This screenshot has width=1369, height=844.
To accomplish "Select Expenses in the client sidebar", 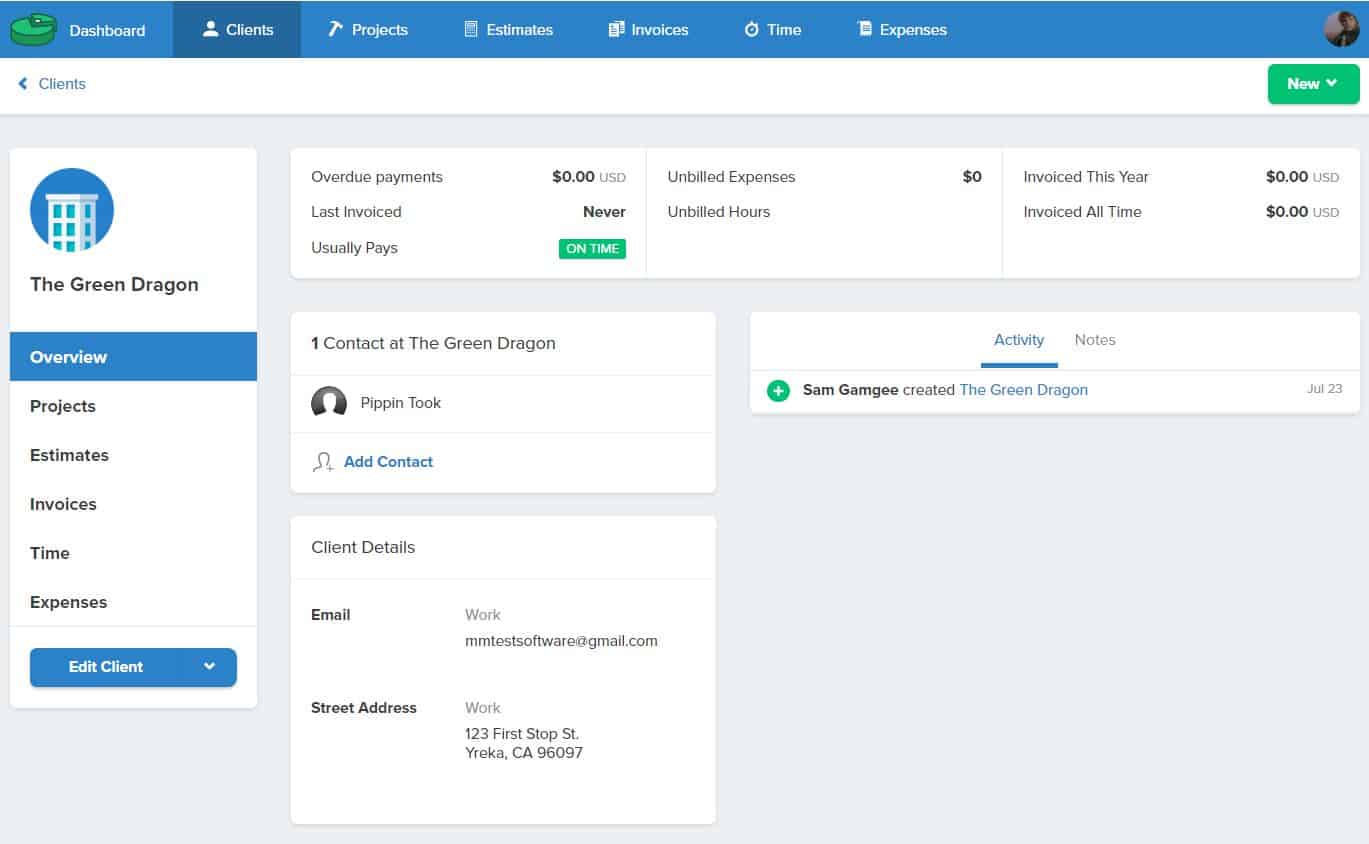I will point(133,602).
